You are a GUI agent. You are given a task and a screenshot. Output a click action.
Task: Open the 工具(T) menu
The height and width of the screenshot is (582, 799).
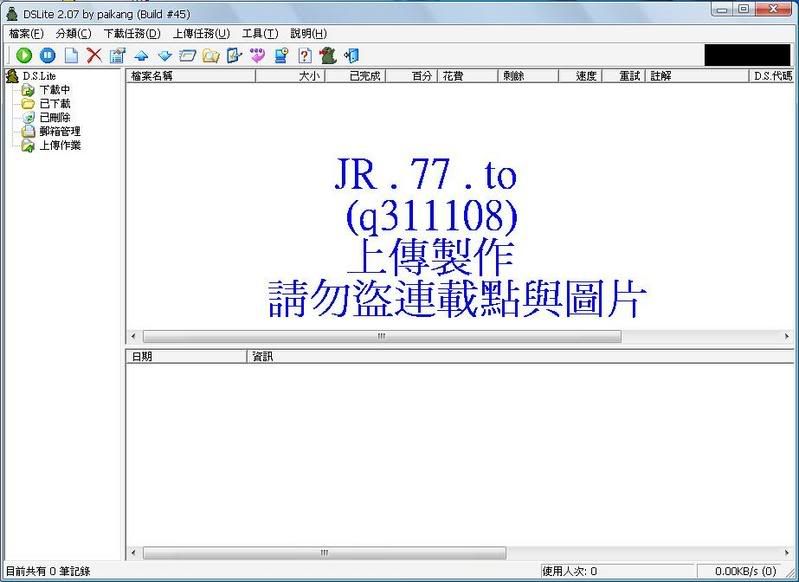point(260,34)
